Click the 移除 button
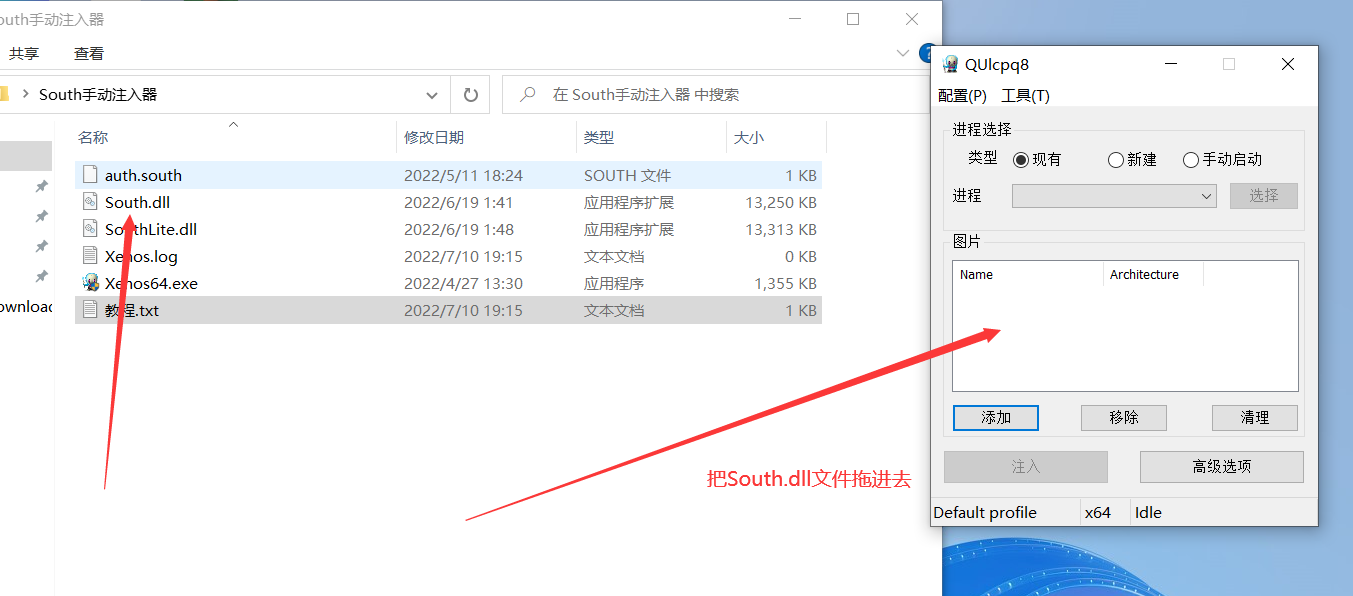 coord(1124,418)
